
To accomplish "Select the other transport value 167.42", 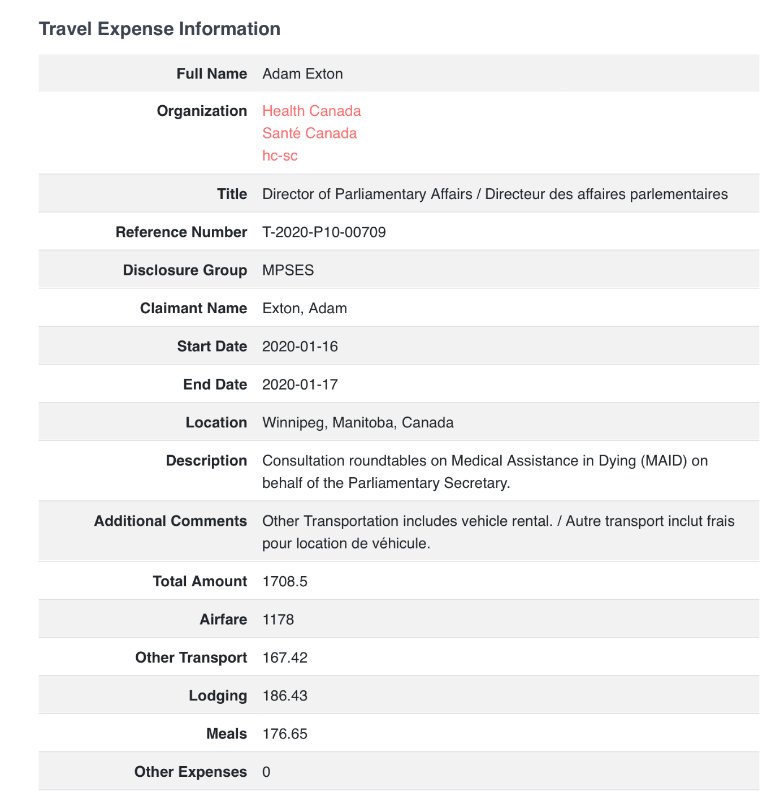I will click(x=285, y=658).
